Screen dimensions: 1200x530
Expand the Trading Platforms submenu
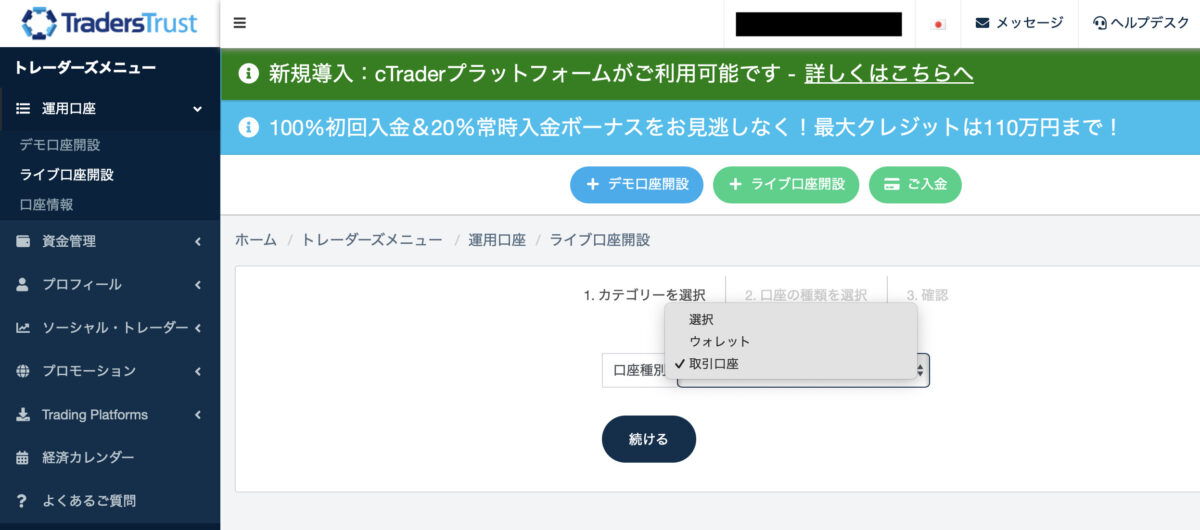[x=198, y=415]
